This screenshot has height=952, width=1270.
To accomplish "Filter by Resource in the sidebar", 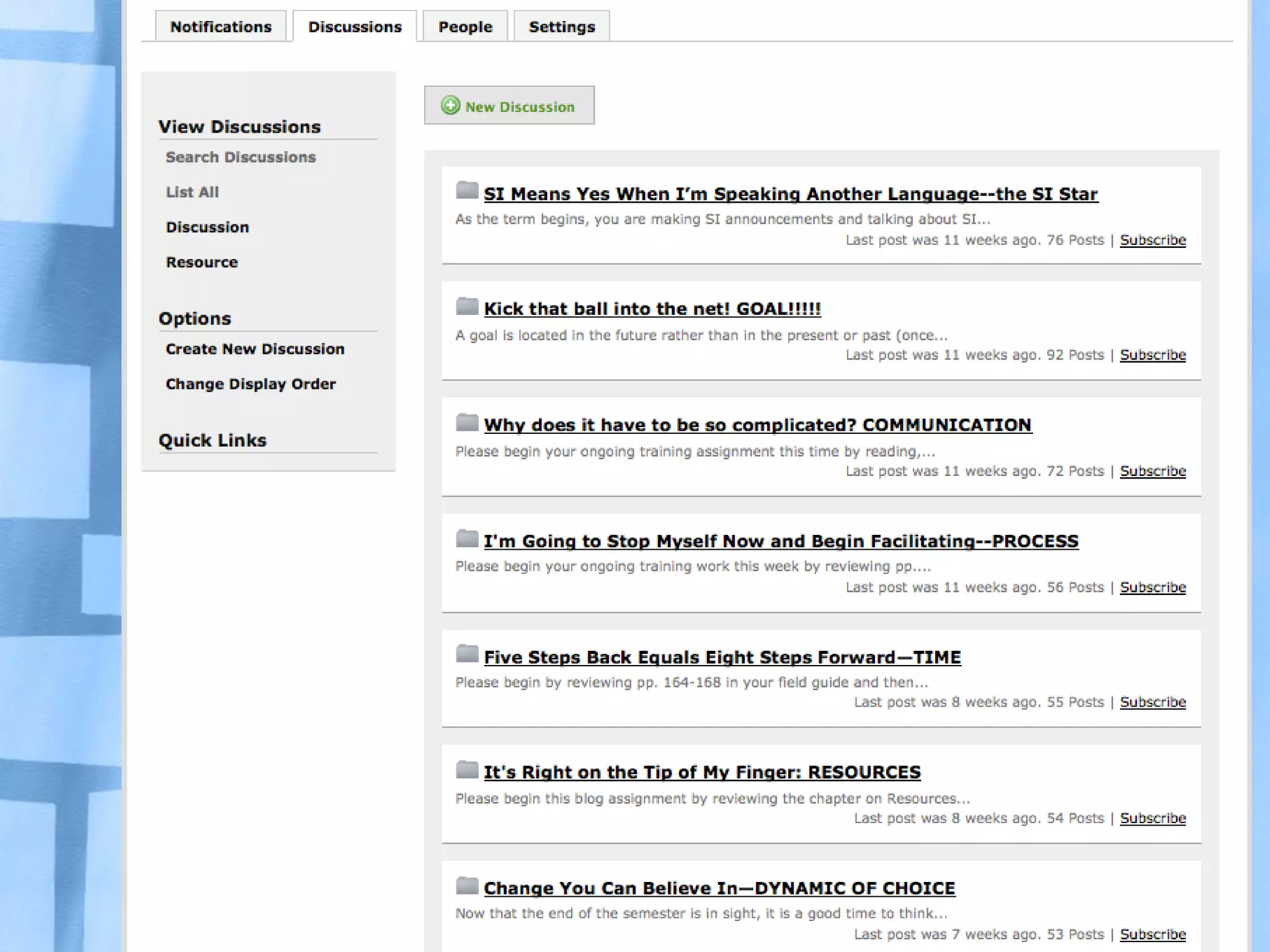I will [x=202, y=262].
